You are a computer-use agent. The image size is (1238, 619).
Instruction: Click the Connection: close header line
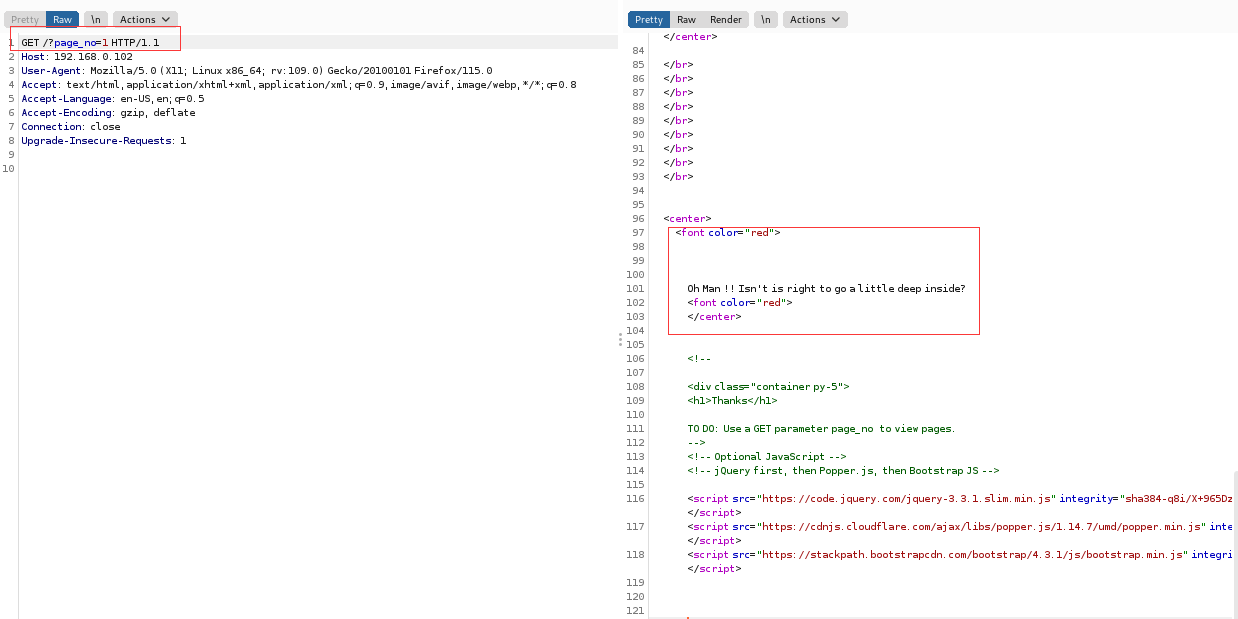pos(70,127)
